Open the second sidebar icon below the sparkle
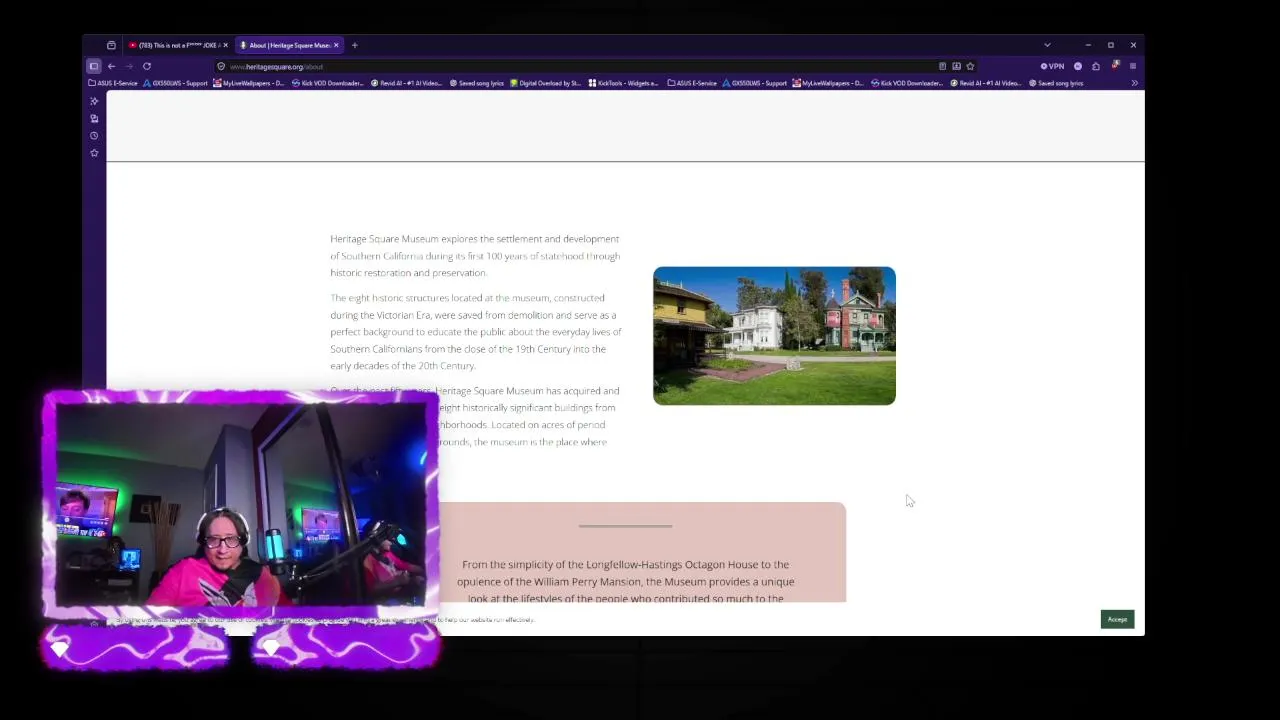1280x720 pixels. (94, 118)
